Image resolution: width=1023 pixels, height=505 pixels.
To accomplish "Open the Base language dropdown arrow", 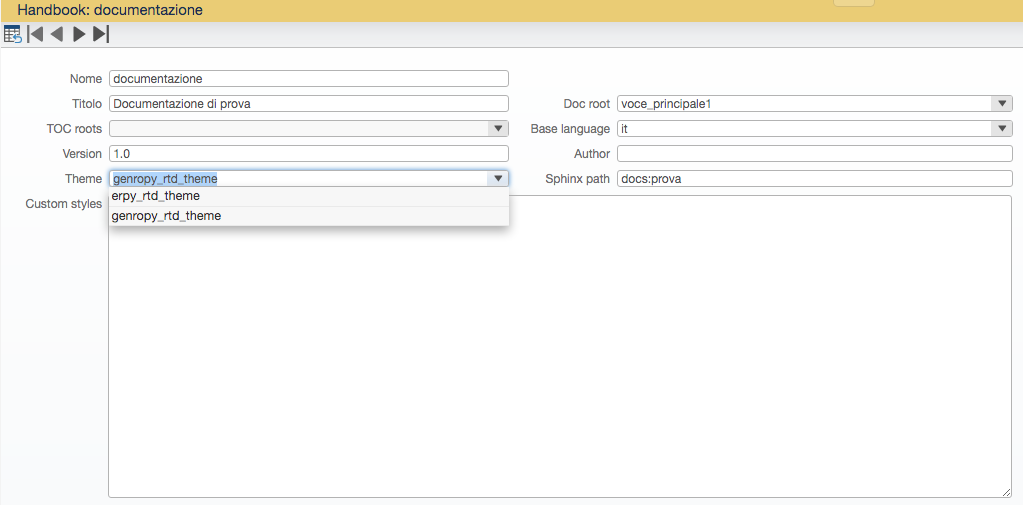I will pyautogui.click(x=1002, y=129).
